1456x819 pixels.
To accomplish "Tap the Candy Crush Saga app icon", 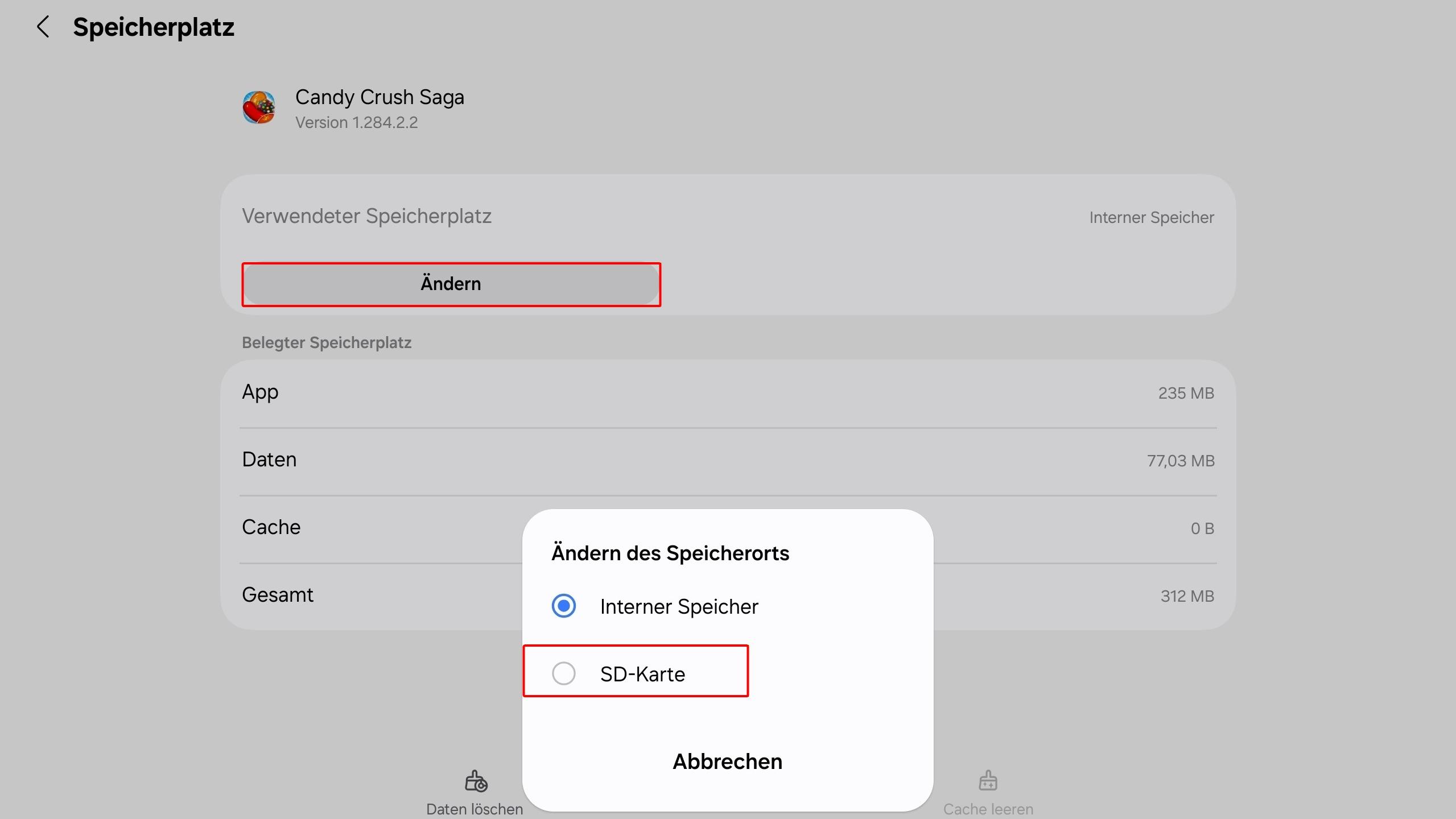I will pyautogui.click(x=259, y=107).
